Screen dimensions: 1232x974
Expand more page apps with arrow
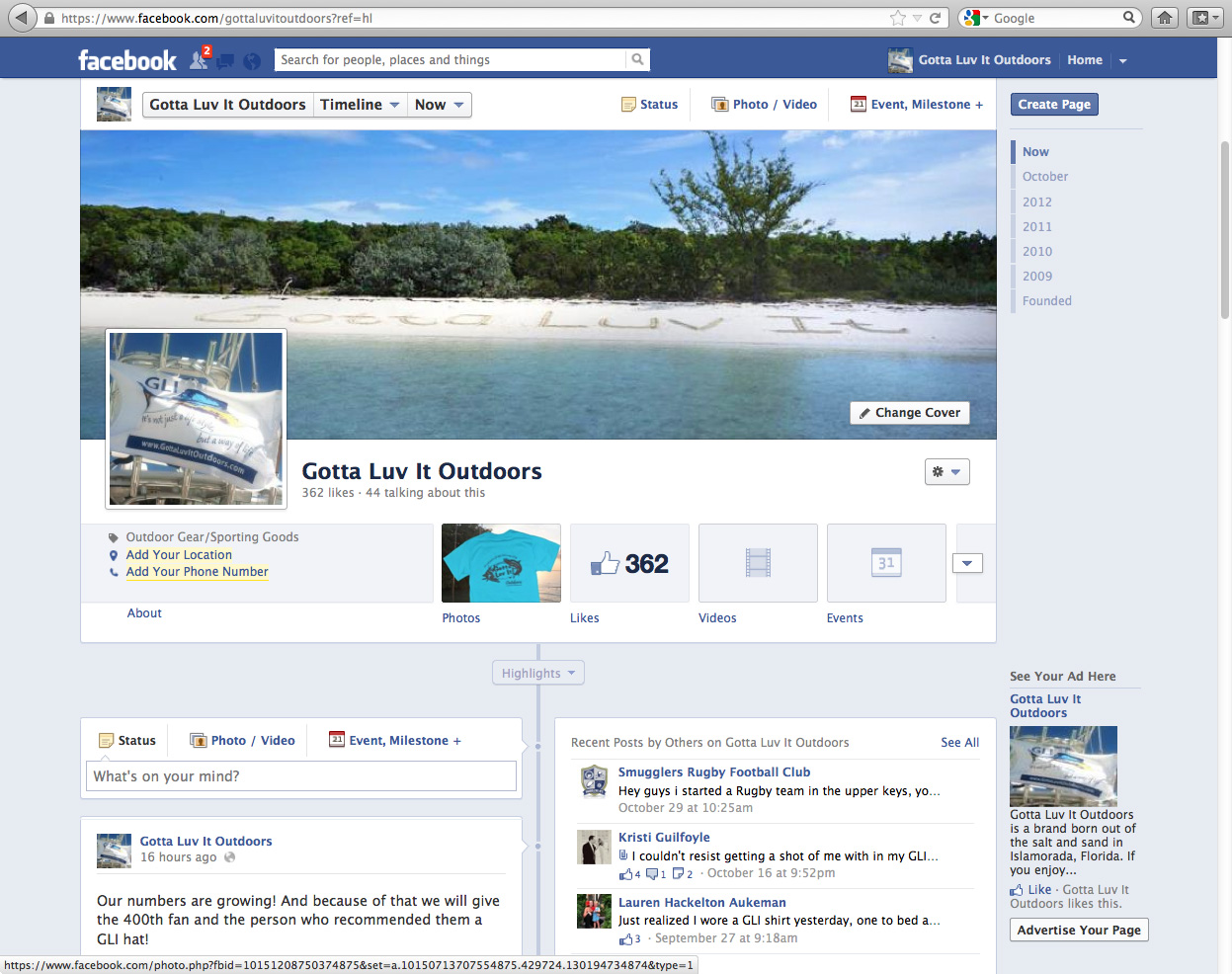tap(967, 563)
